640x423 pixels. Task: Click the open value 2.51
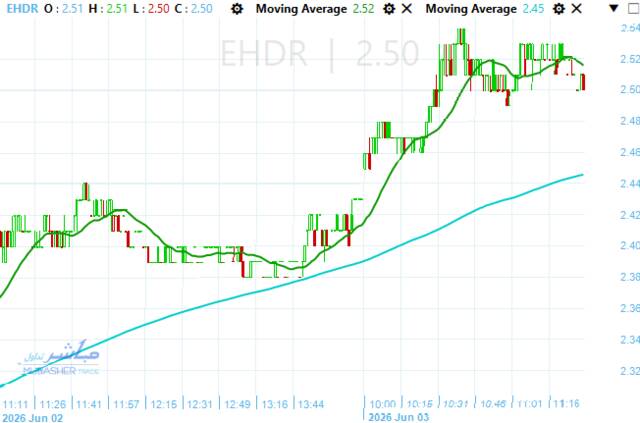coord(73,9)
